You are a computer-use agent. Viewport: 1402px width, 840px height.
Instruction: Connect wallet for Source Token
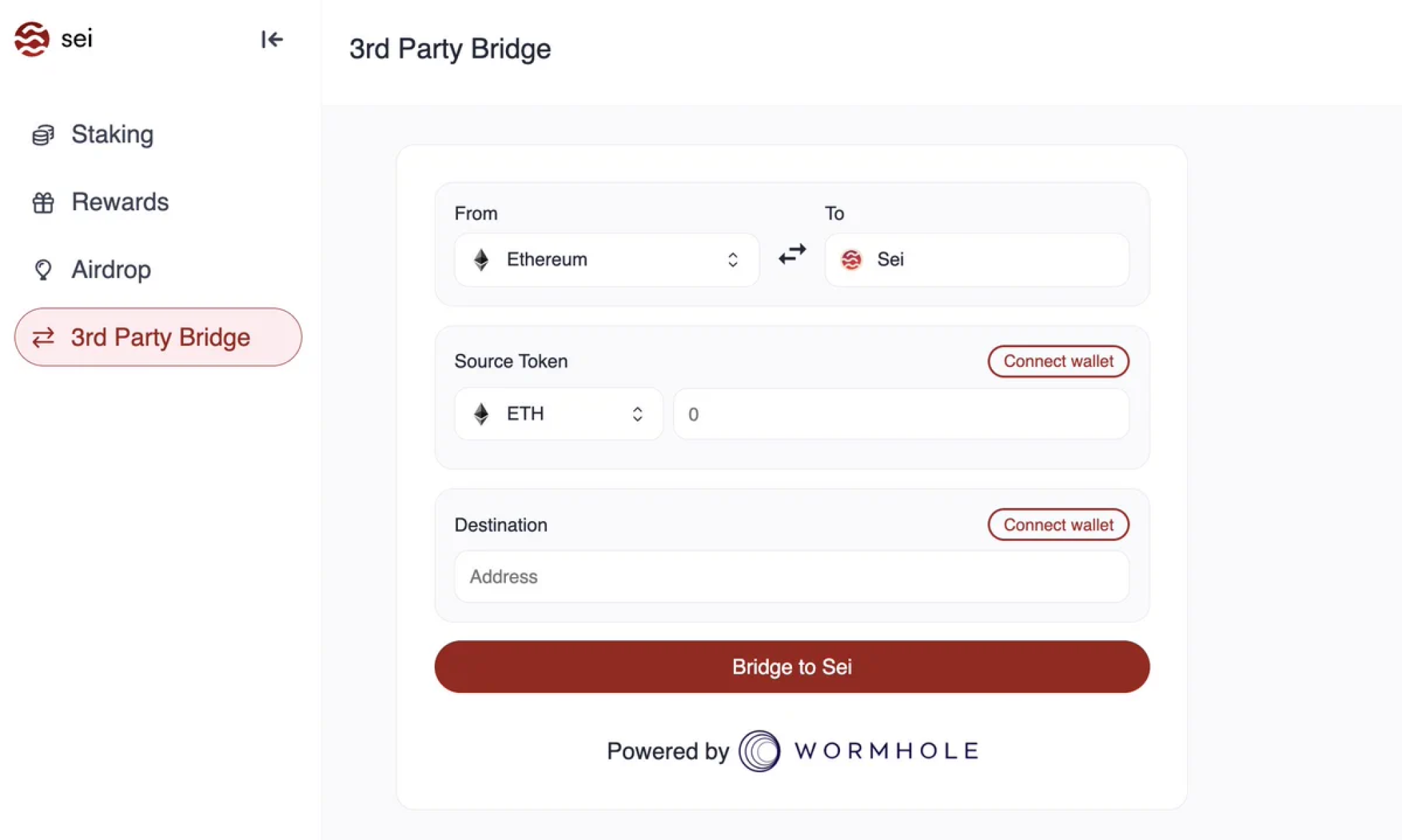pyautogui.click(x=1058, y=361)
